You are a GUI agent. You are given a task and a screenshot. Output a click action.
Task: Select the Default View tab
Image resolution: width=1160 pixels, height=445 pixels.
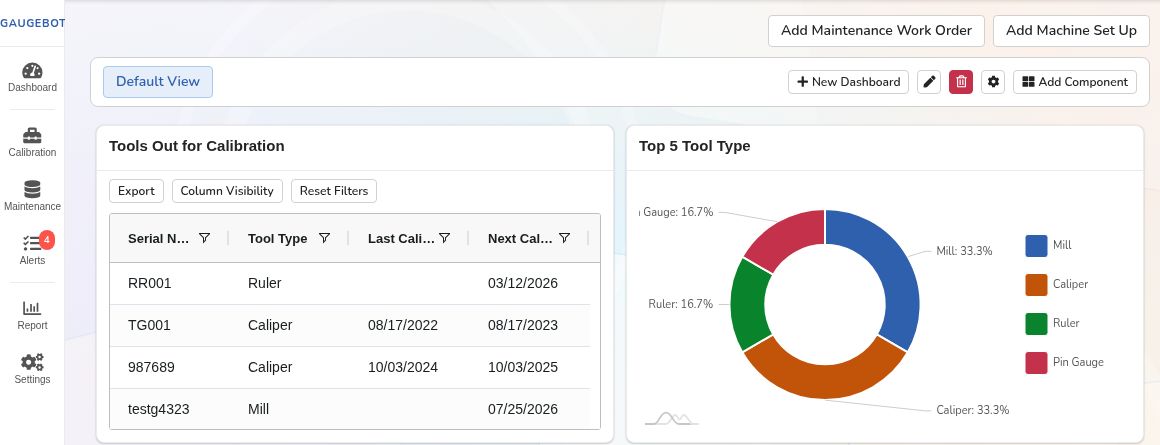pos(158,82)
